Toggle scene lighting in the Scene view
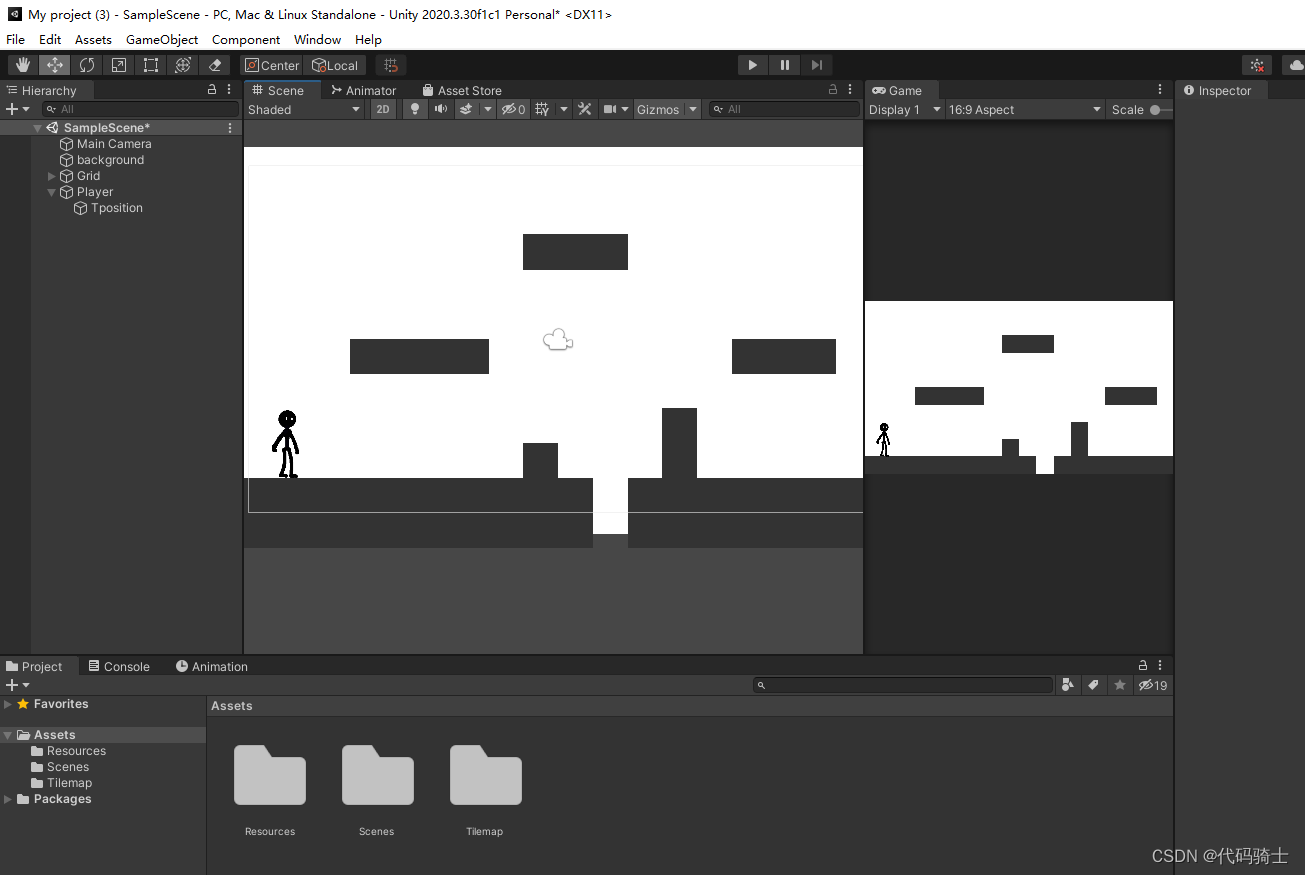 pos(414,109)
